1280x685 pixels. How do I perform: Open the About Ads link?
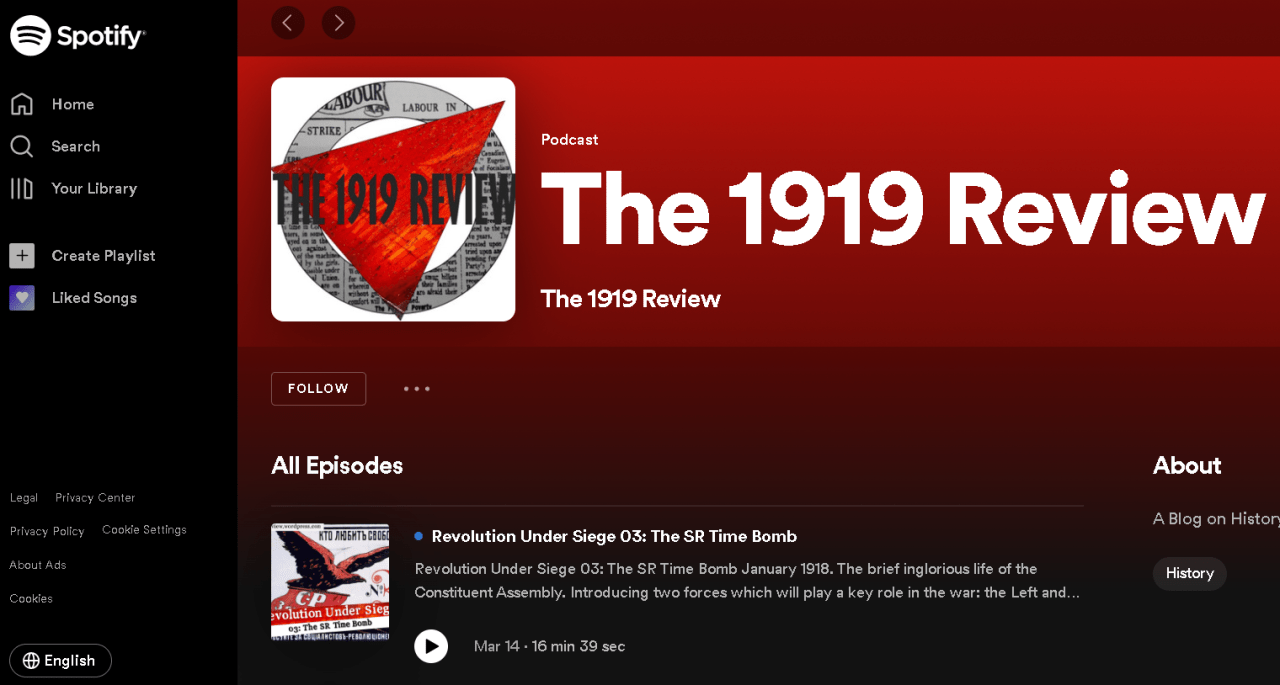[38, 565]
